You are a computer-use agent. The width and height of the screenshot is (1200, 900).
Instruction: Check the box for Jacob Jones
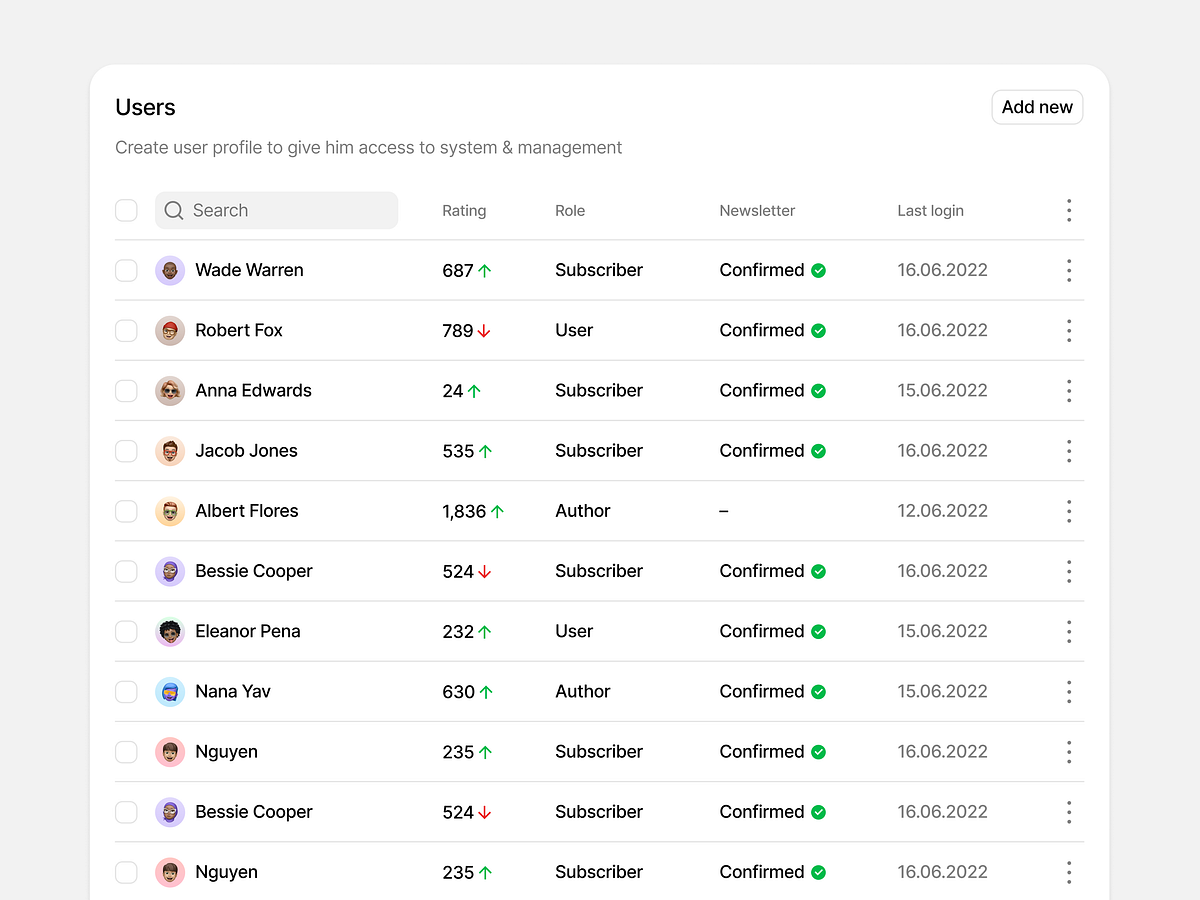[126, 451]
